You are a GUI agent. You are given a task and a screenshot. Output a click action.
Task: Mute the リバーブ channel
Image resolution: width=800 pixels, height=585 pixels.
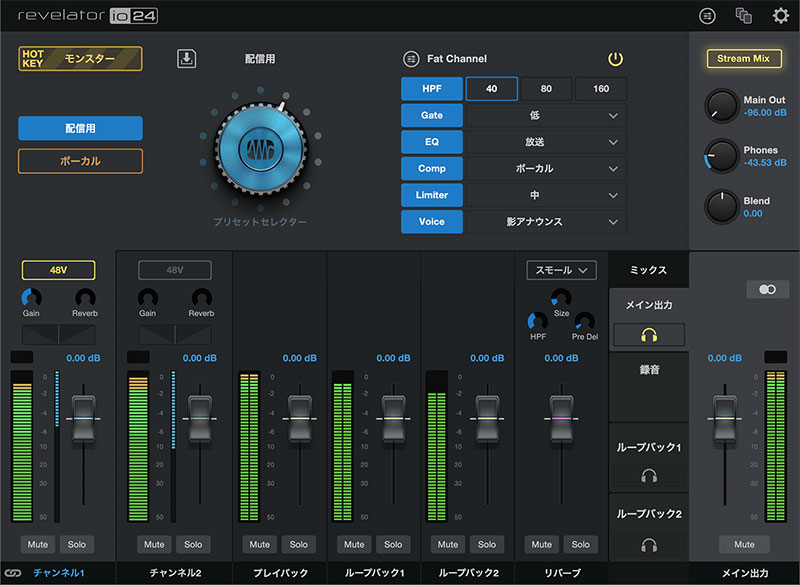pyautogui.click(x=540, y=544)
